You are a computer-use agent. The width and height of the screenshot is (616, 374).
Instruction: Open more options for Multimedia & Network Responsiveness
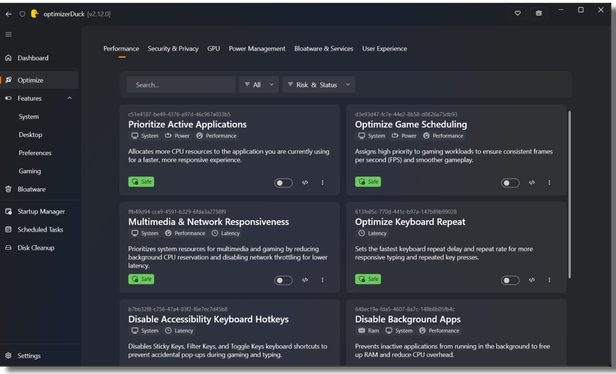click(x=323, y=280)
